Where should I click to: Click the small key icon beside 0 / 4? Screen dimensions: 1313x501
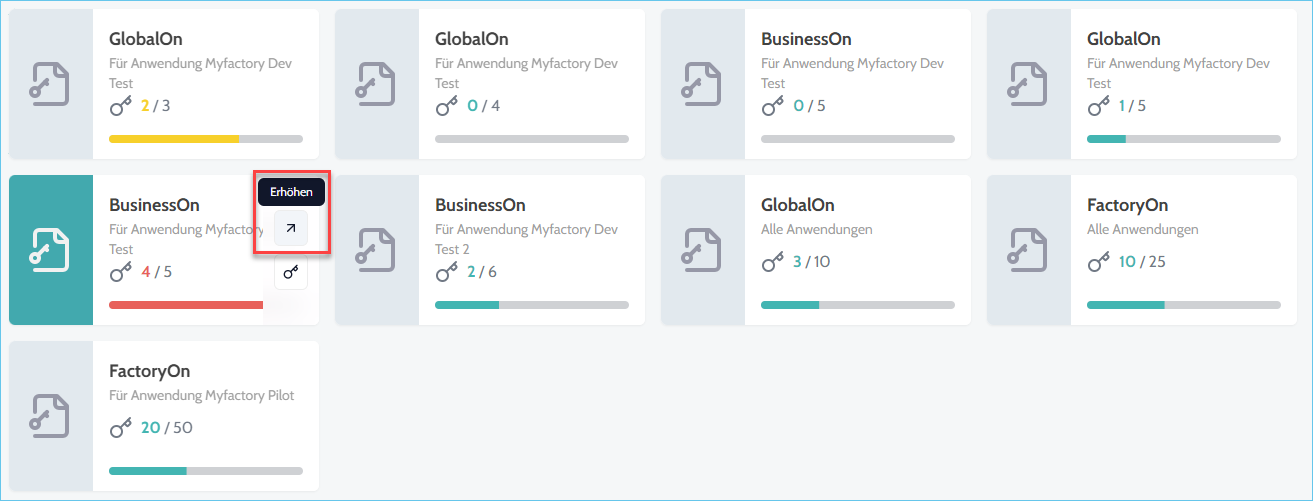click(x=447, y=105)
